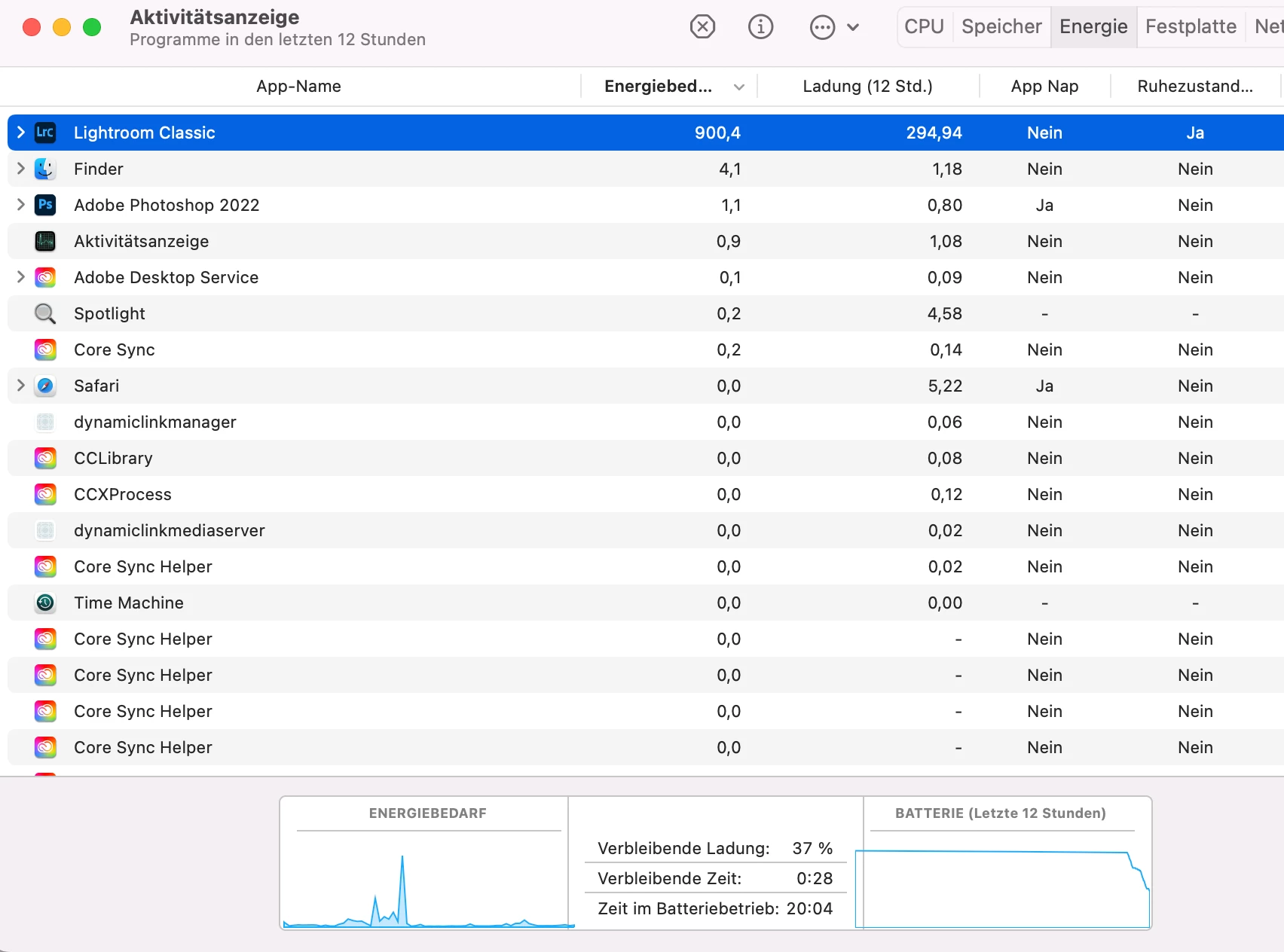The image size is (1284, 952).
Task: Select the CCXProcess row name
Action: [123, 494]
